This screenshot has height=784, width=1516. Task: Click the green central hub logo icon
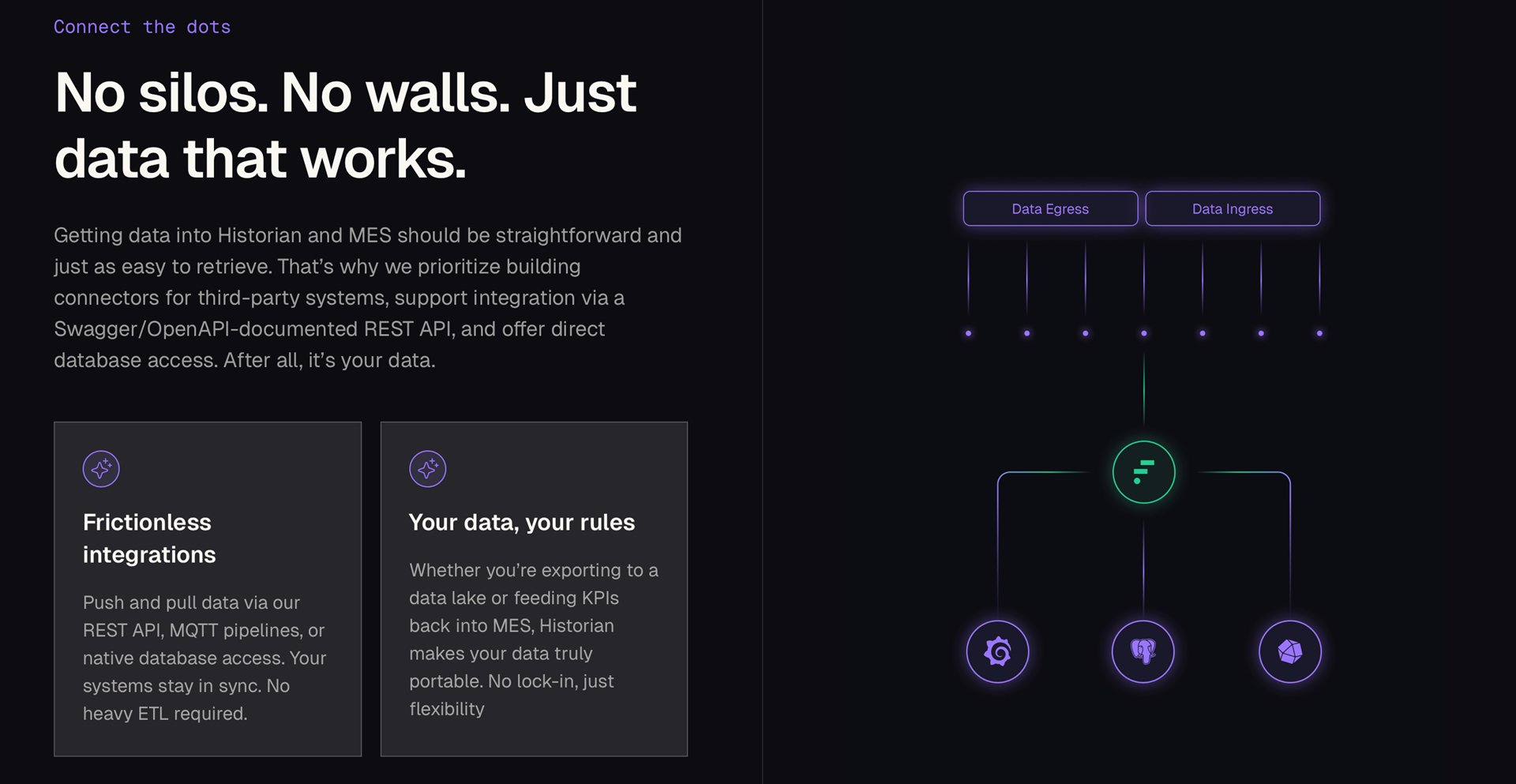click(x=1143, y=472)
